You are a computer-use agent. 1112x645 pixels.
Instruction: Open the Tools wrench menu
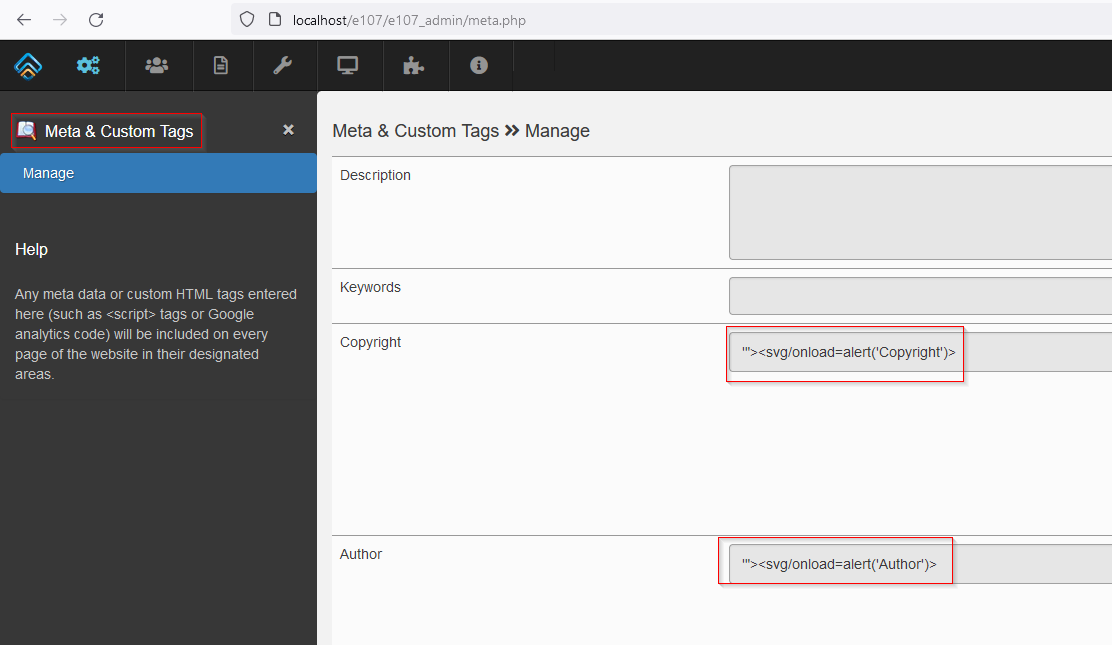point(285,65)
